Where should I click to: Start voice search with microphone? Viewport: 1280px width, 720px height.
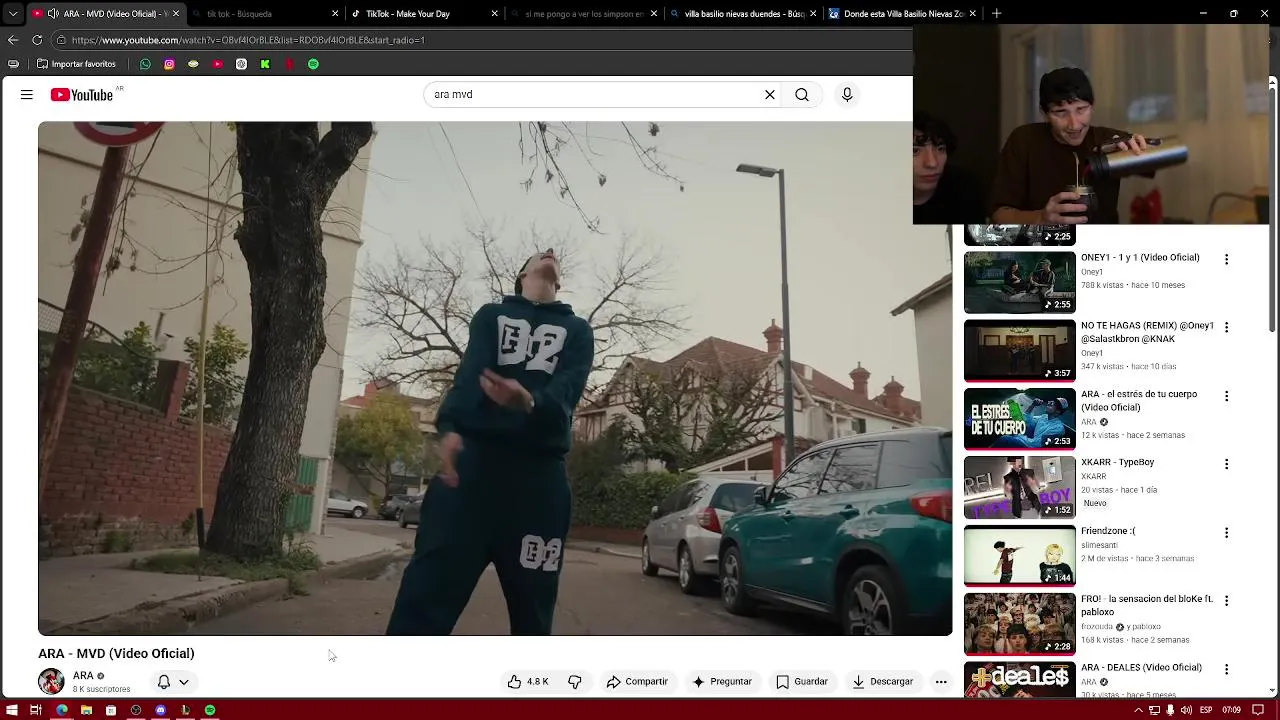click(x=847, y=95)
